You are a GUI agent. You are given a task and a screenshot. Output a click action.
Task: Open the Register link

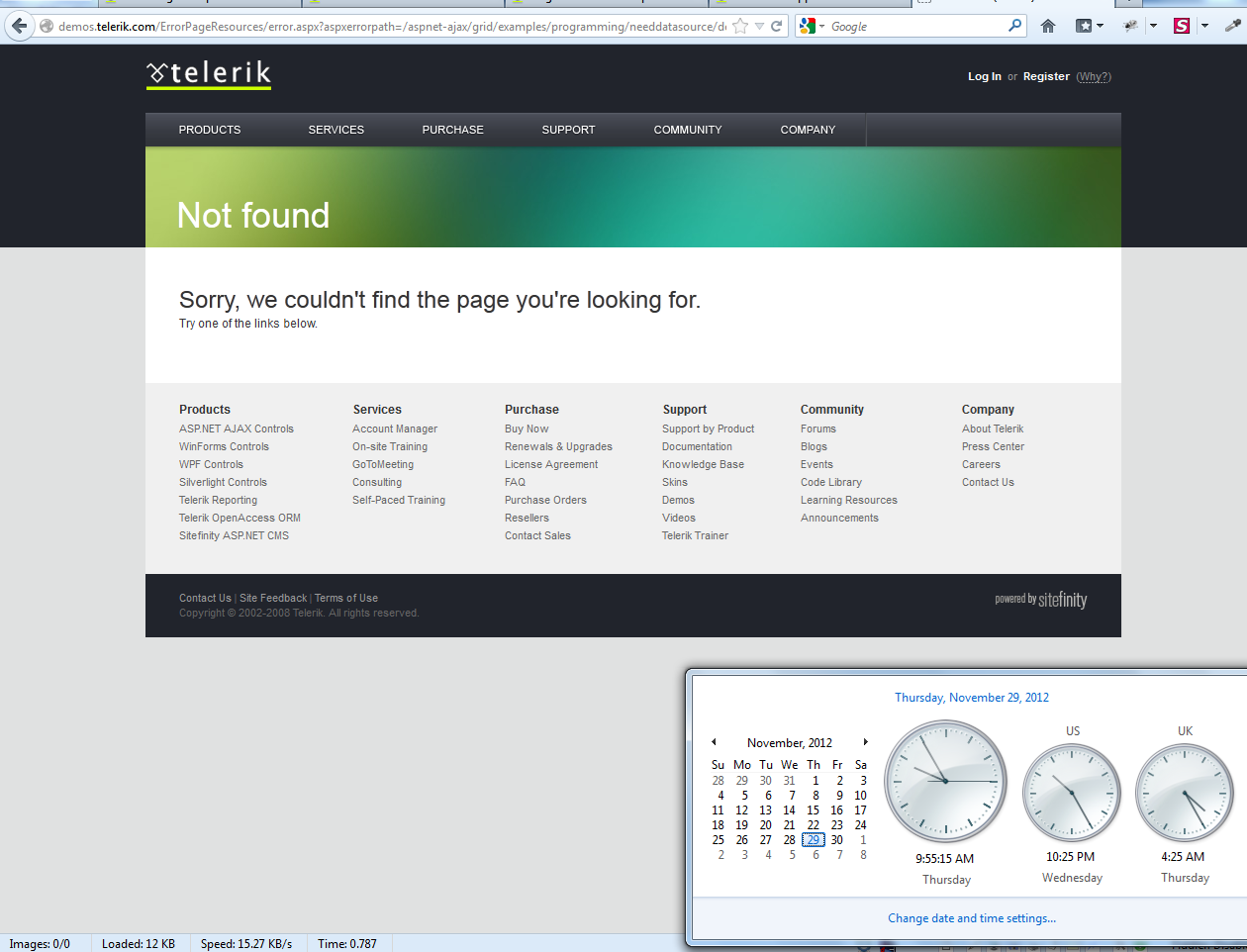pyautogui.click(x=1046, y=76)
